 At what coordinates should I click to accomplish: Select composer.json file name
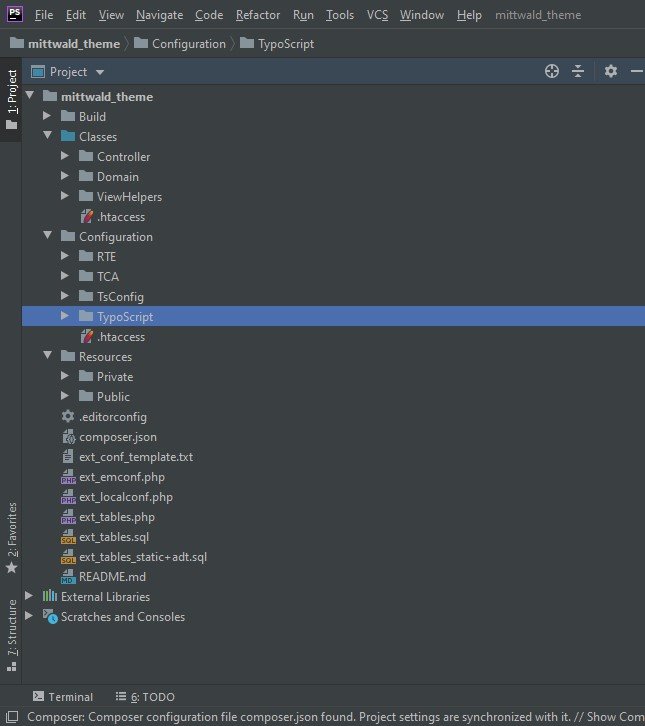click(118, 437)
